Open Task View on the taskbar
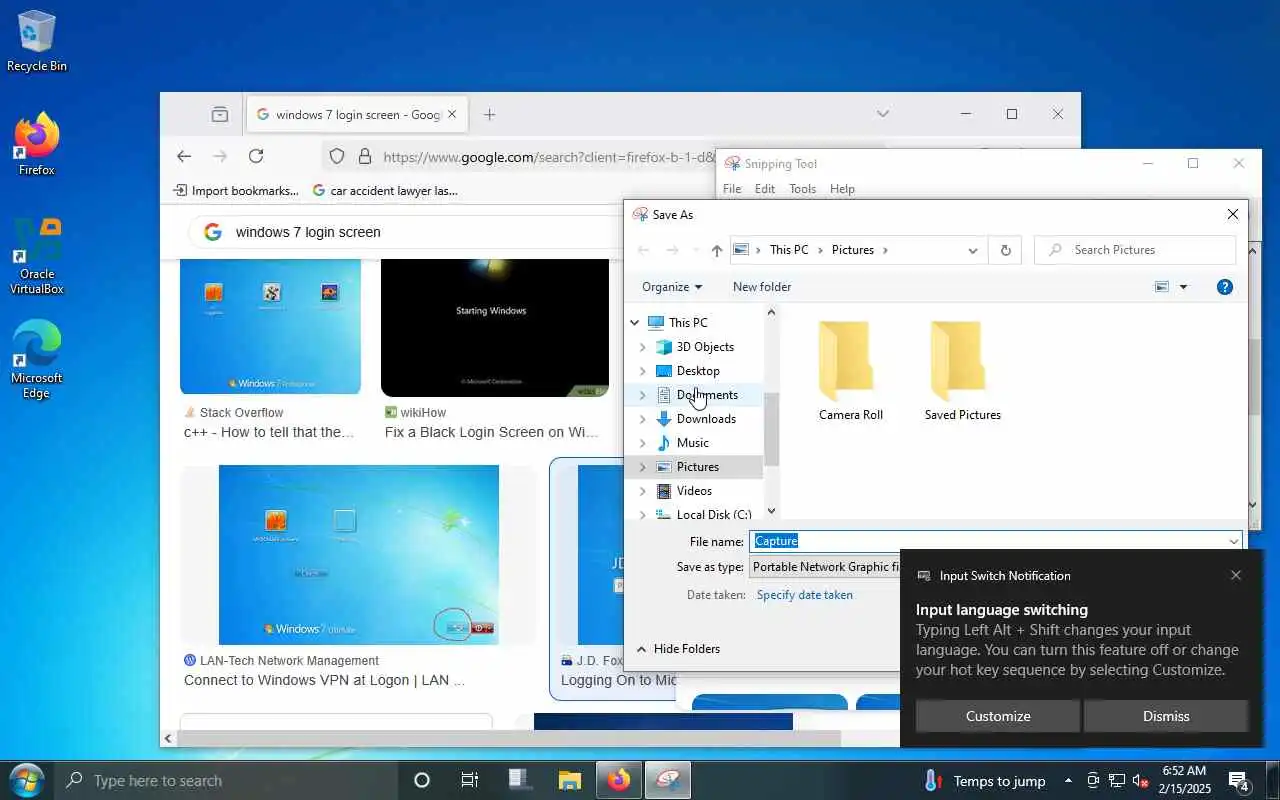 pyautogui.click(x=469, y=780)
